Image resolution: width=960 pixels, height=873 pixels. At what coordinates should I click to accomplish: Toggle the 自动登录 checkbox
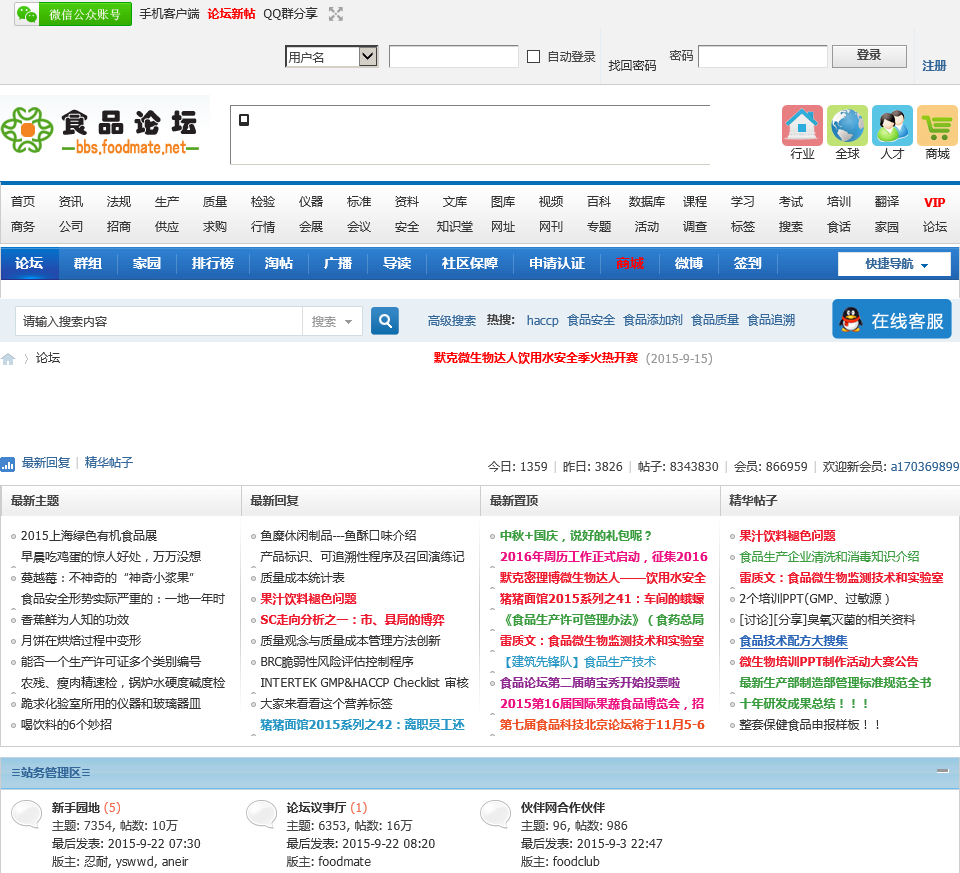(534, 57)
